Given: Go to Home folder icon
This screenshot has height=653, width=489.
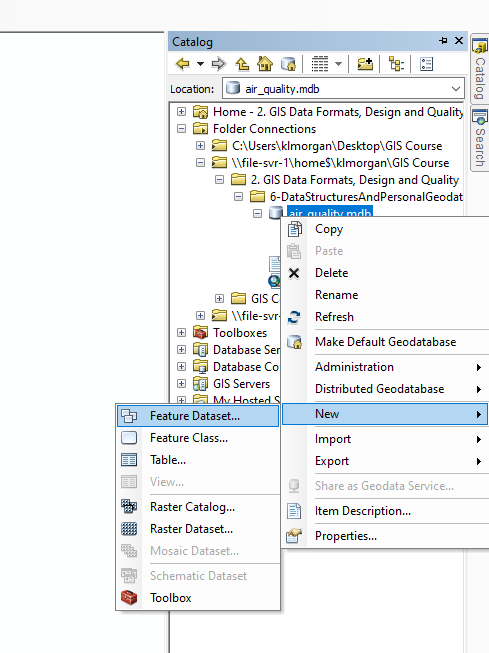Looking at the screenshot, I should pos(265,64).
